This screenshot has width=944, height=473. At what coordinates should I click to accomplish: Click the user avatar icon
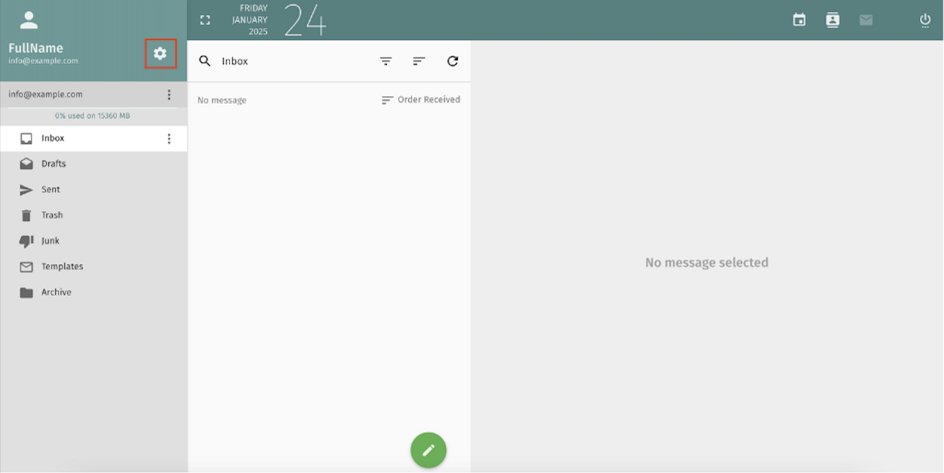pyautogui.click(x=29, y=20)
